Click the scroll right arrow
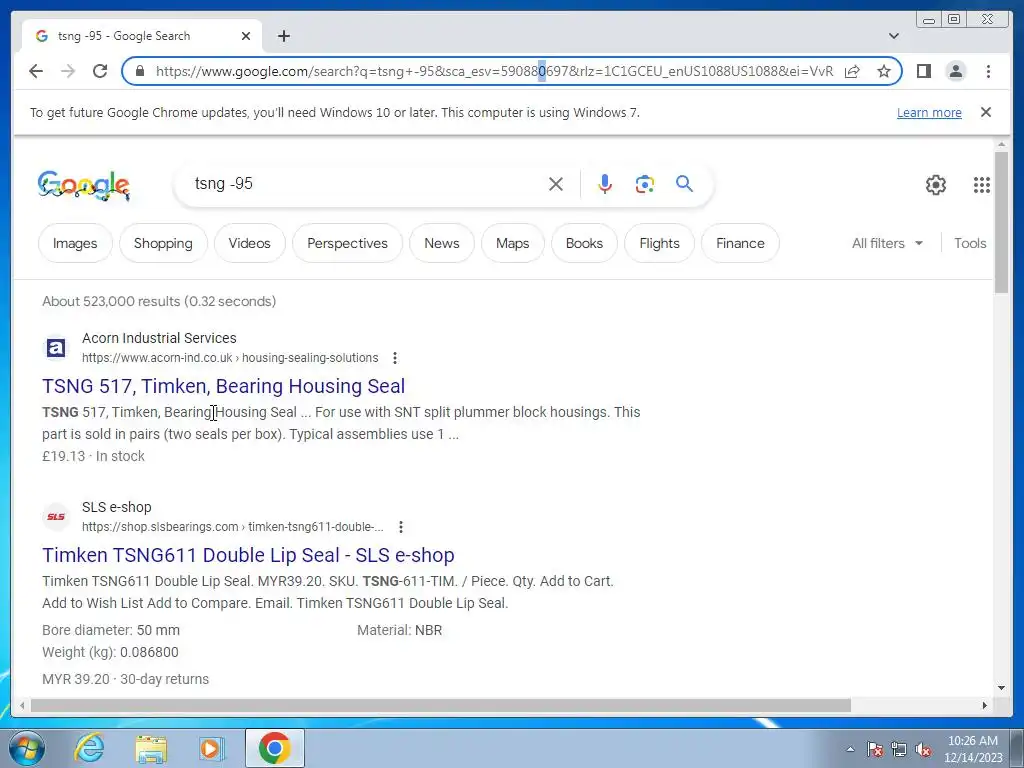Image resolution: width=1024 pixels, height=768 pixels. pyautogui.click(x=985, y=705)
